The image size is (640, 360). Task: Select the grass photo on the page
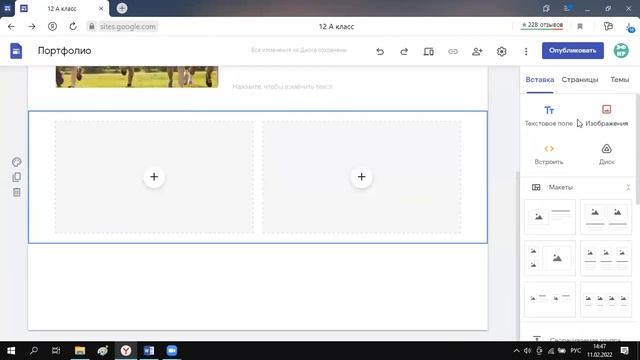(x=137, y=77)
